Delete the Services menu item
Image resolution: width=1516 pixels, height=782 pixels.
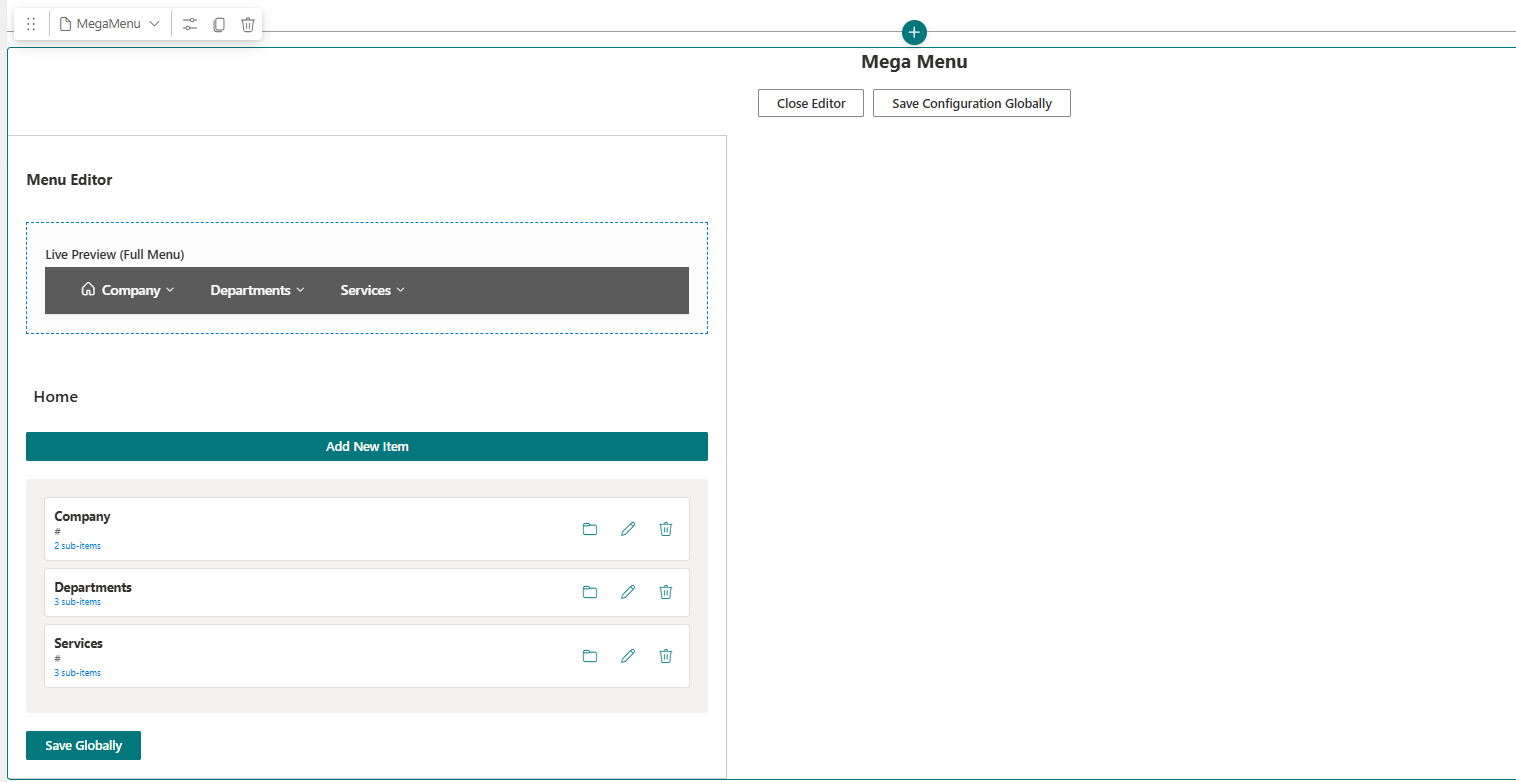tap(666, 656)
